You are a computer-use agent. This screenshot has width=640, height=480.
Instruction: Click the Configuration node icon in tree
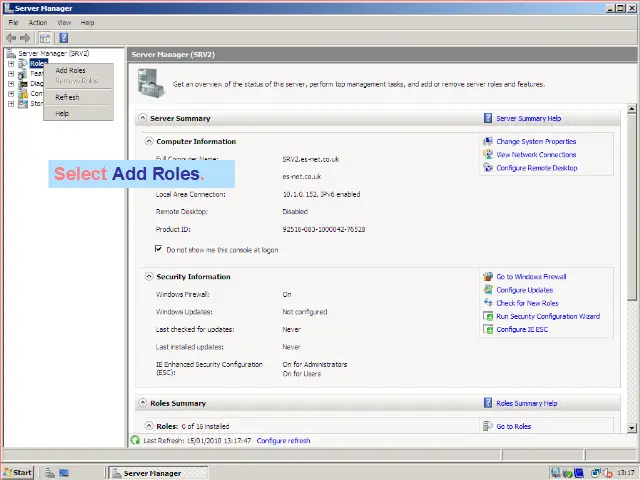pos(23,93)
